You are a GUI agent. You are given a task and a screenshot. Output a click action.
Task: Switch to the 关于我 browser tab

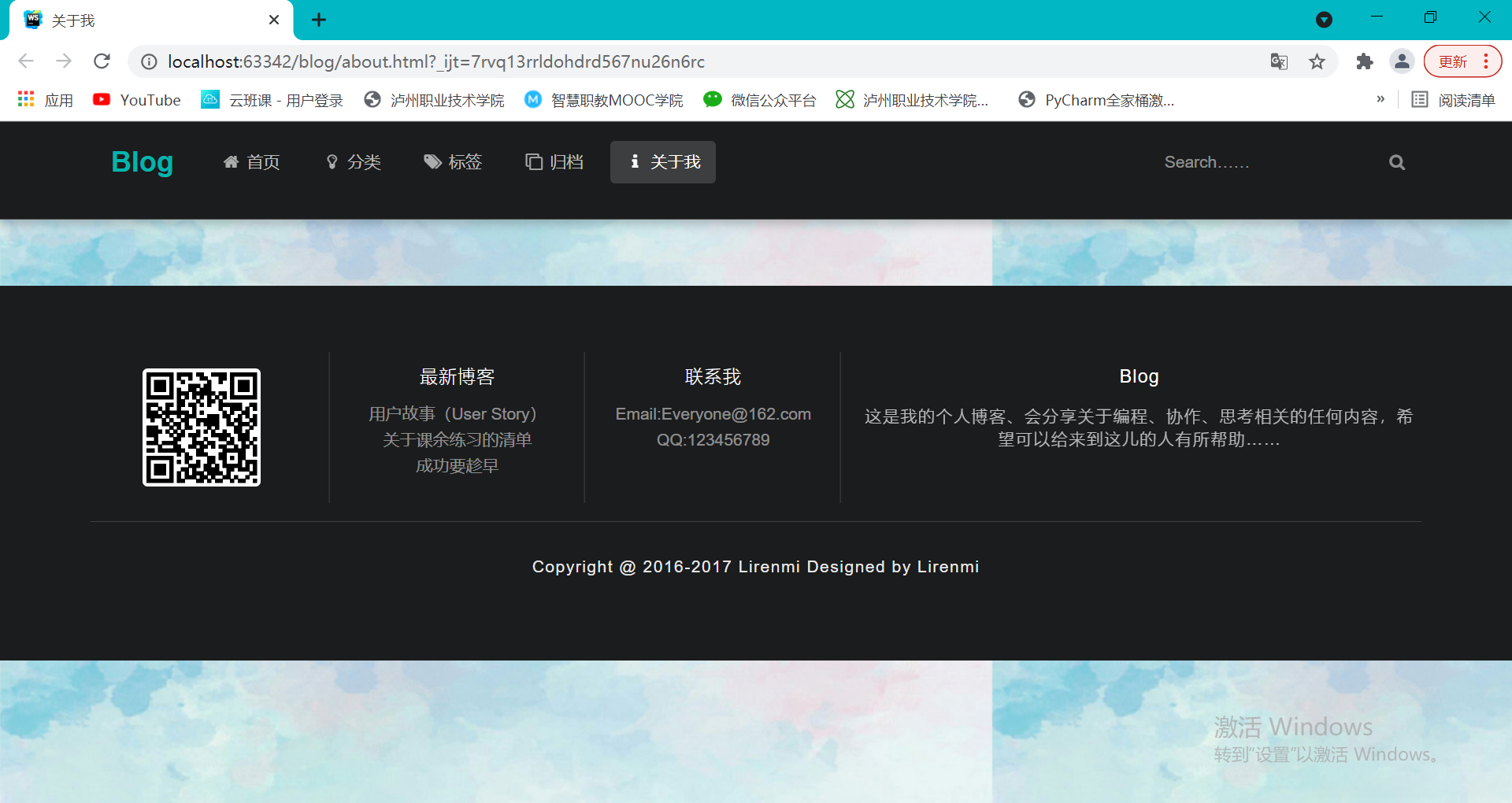click(73, 20)
